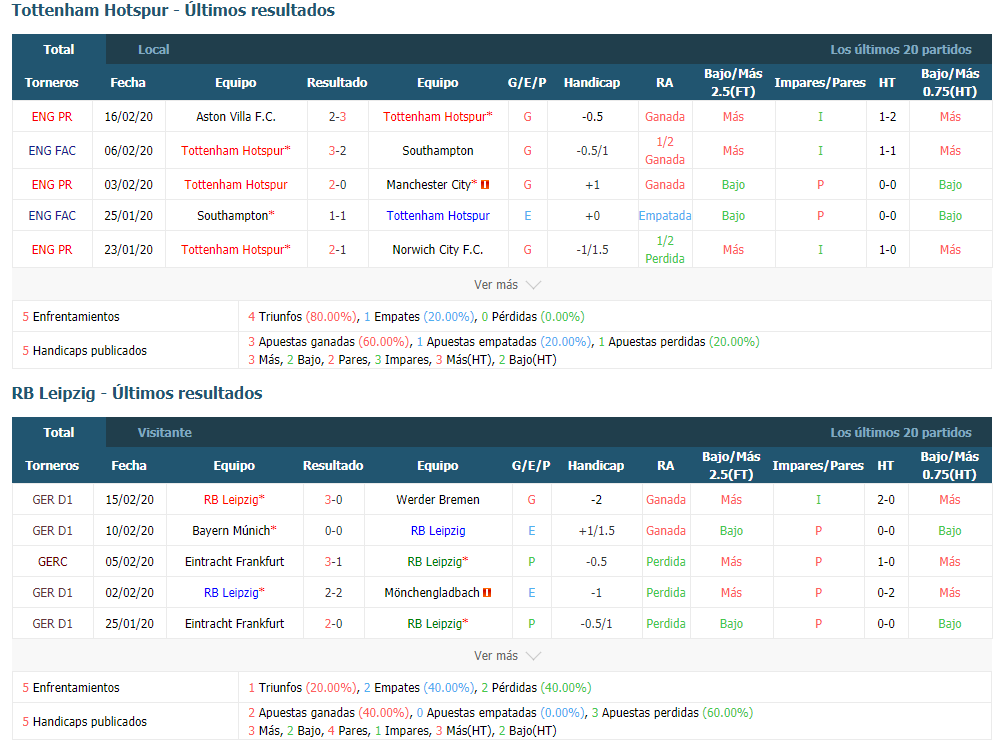Screen dimensions: 1004x747
Task: Click the 1/2 Perdida value in Norwich row
Action: click(x=665, y=250)
